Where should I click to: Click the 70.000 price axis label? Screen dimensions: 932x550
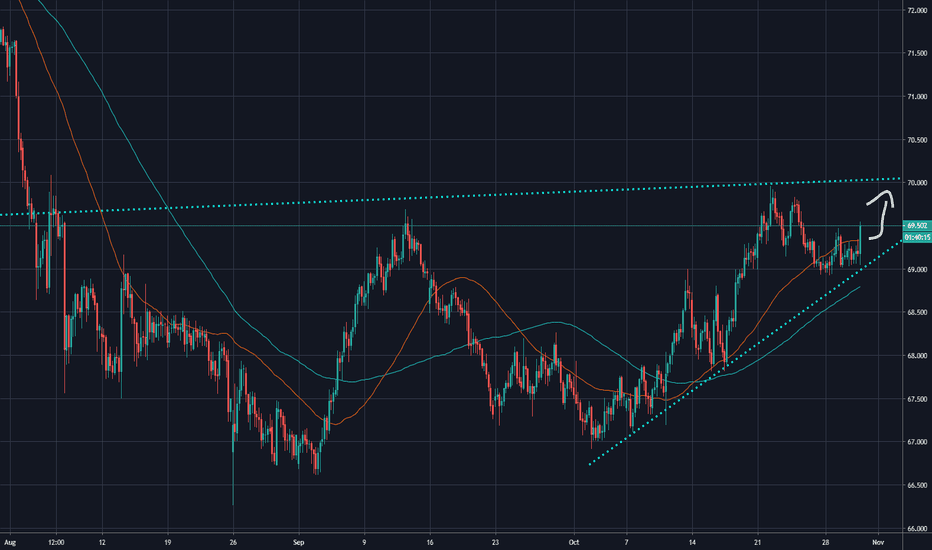pyautogui.click(x=916, y=183)
